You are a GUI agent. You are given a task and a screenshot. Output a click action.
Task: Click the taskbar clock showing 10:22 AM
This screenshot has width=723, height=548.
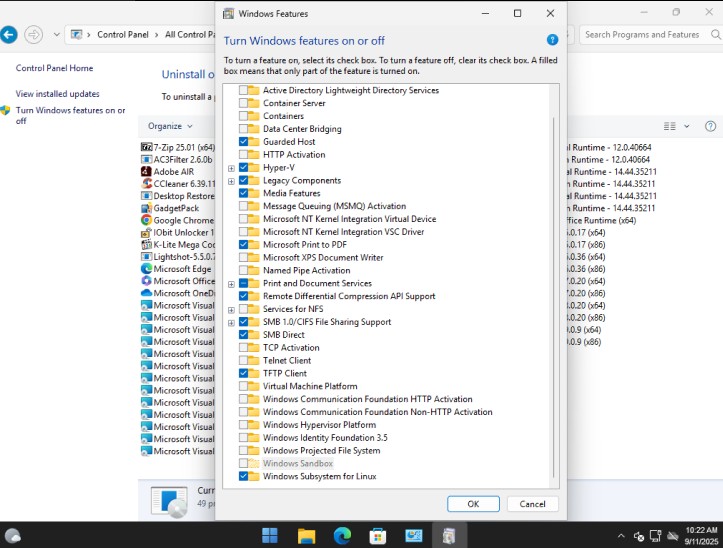click(701, 536)
